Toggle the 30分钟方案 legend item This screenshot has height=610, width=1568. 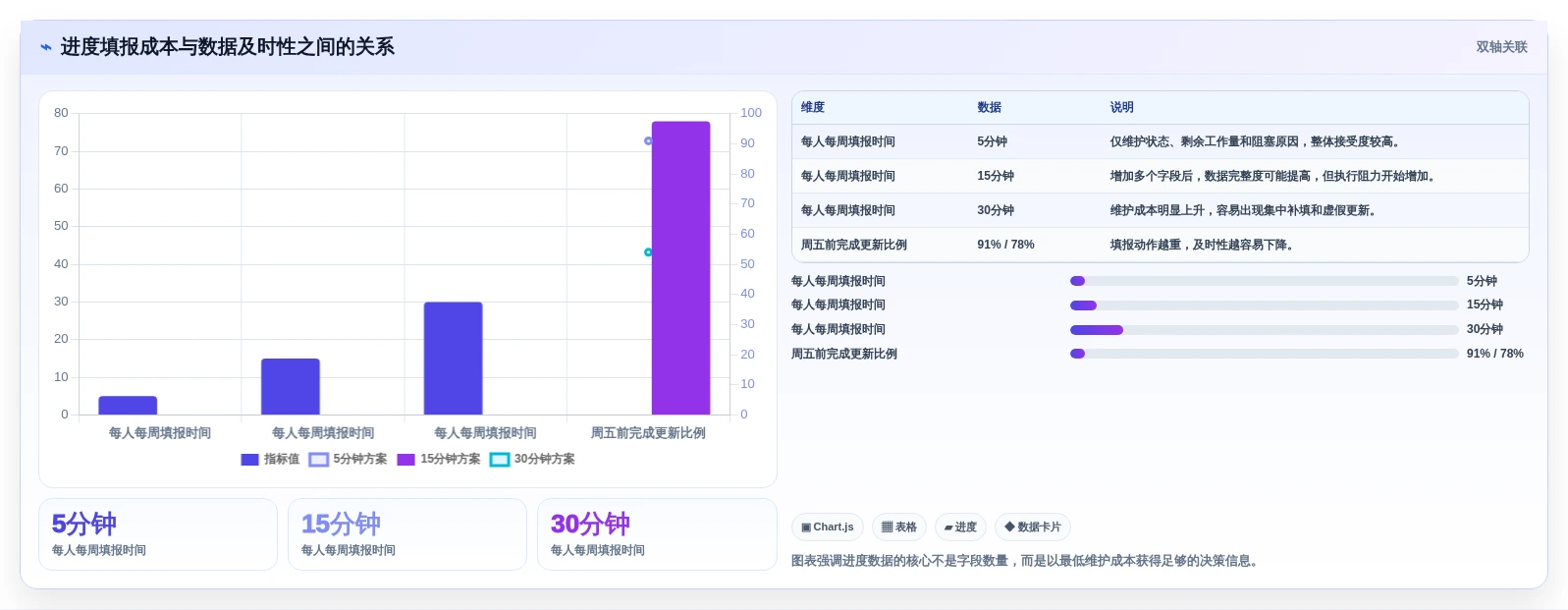(x=532, y=460)
